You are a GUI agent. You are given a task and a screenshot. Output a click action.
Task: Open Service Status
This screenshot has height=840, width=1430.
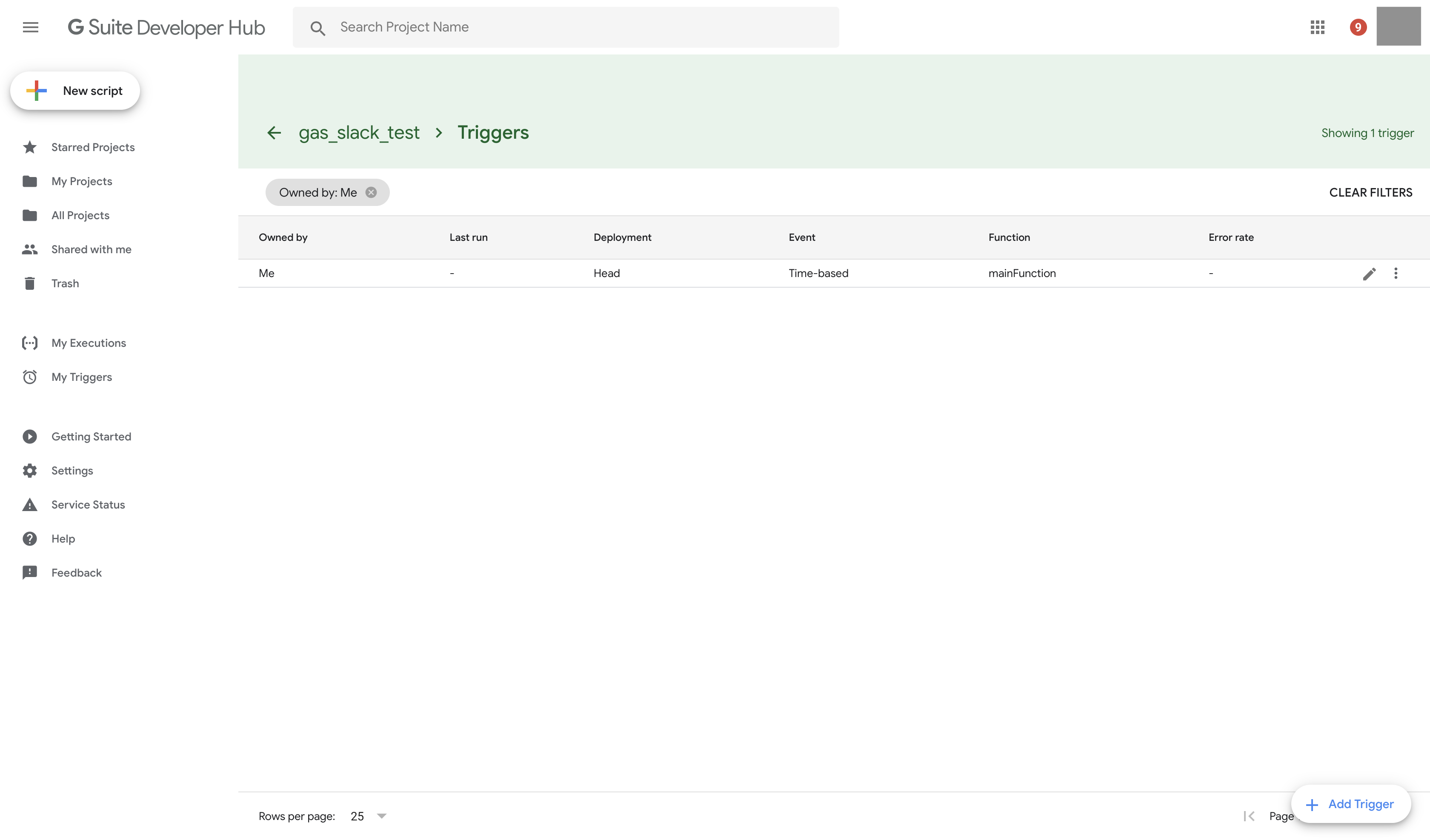pos(88,505)
